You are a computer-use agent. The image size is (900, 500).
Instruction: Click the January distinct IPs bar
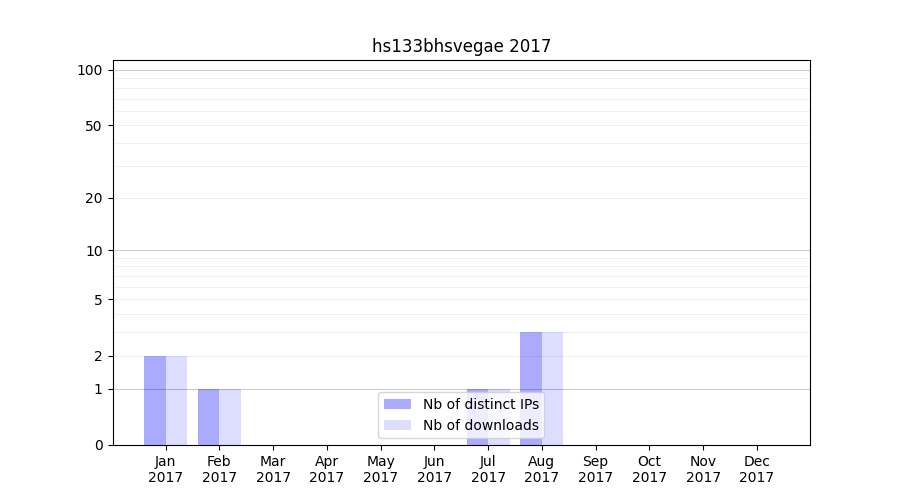pos(155,400)
